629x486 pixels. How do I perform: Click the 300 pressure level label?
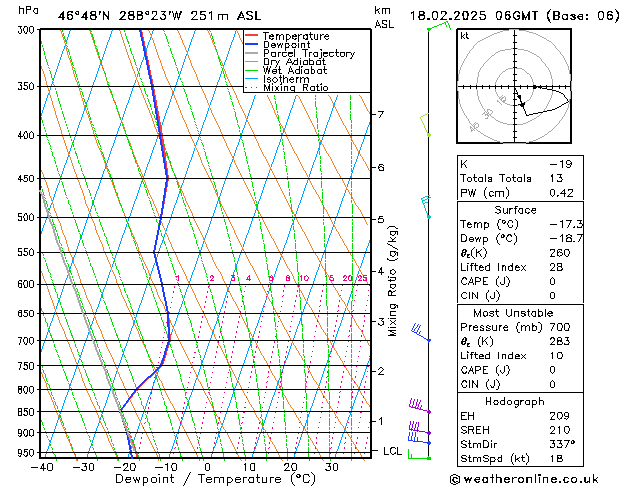(x=28, y=30)
